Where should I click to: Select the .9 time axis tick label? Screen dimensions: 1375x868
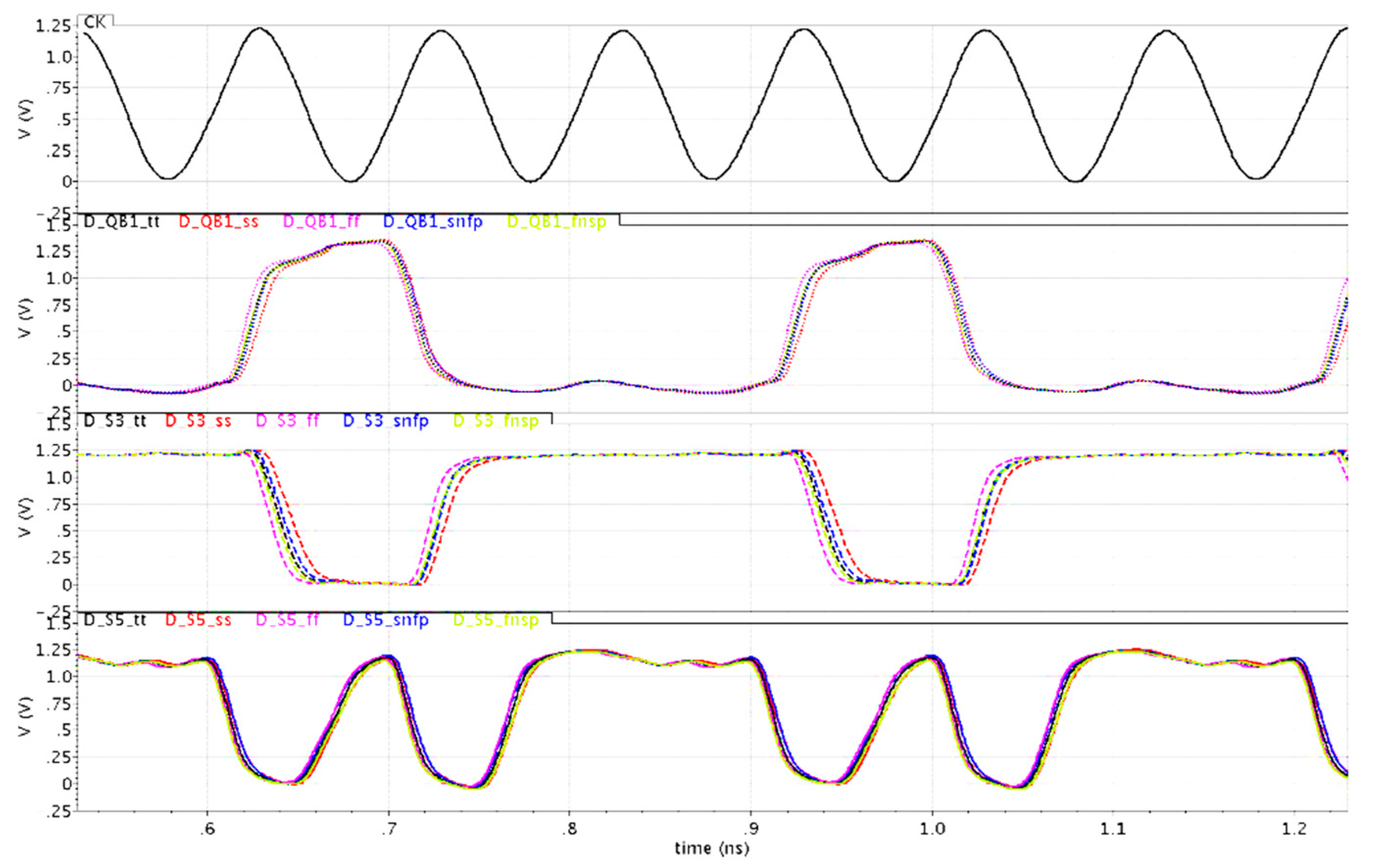[x=751, y=829]
